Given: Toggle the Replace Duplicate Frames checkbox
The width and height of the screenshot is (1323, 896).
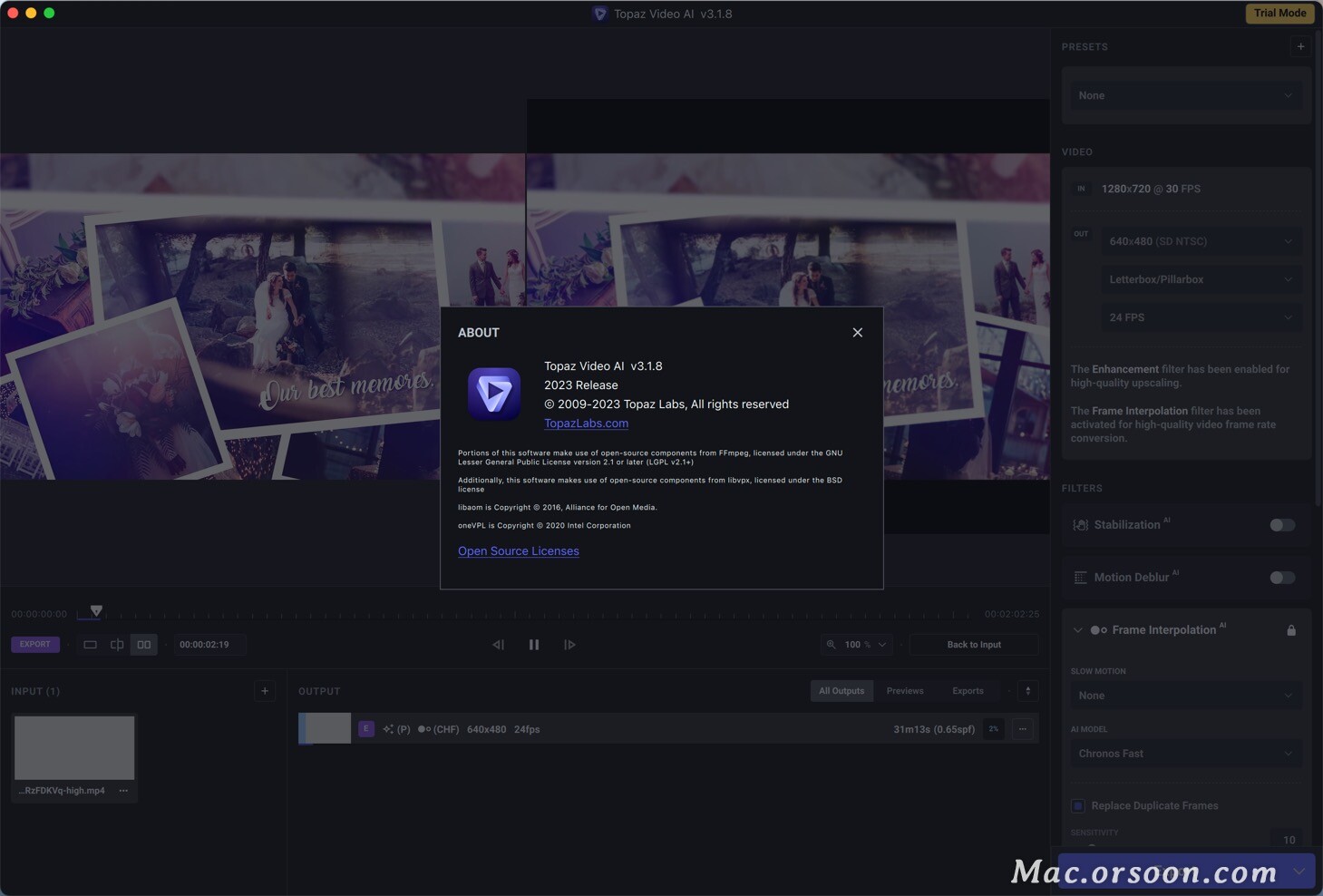Looking at the screenshot, I should [x=1077, y=805].
